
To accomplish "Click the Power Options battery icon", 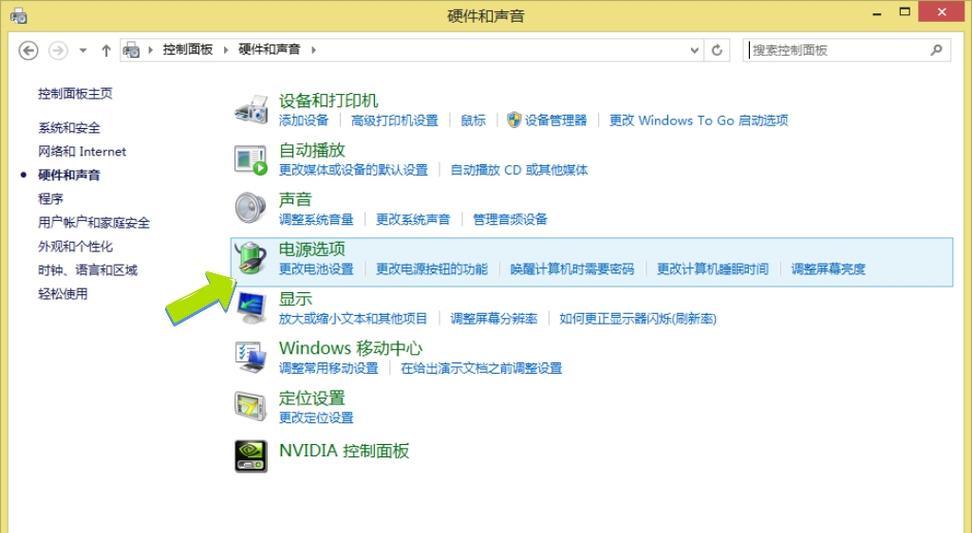I will [x=250, y=258].
